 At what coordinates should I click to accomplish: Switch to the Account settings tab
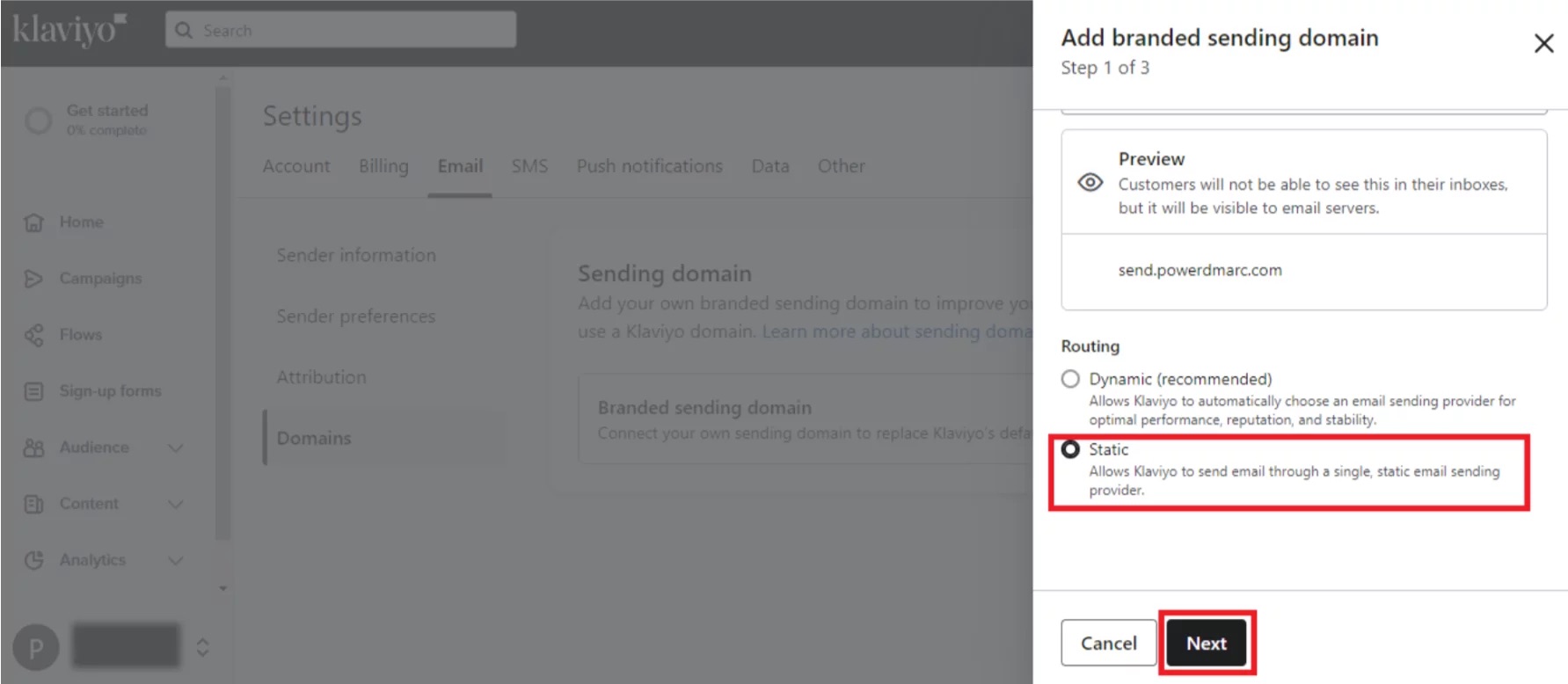pyautogui.click(x=296, y=166)
